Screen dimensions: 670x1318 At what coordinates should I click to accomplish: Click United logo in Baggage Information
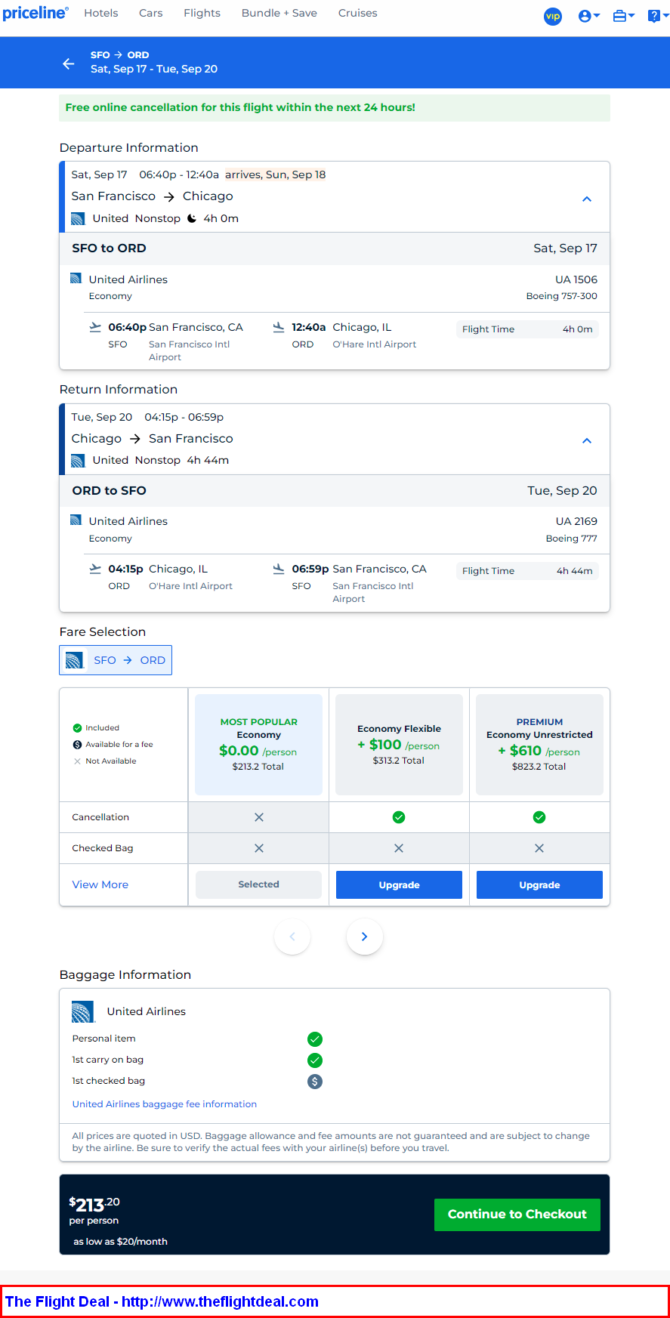(83, 1011)
